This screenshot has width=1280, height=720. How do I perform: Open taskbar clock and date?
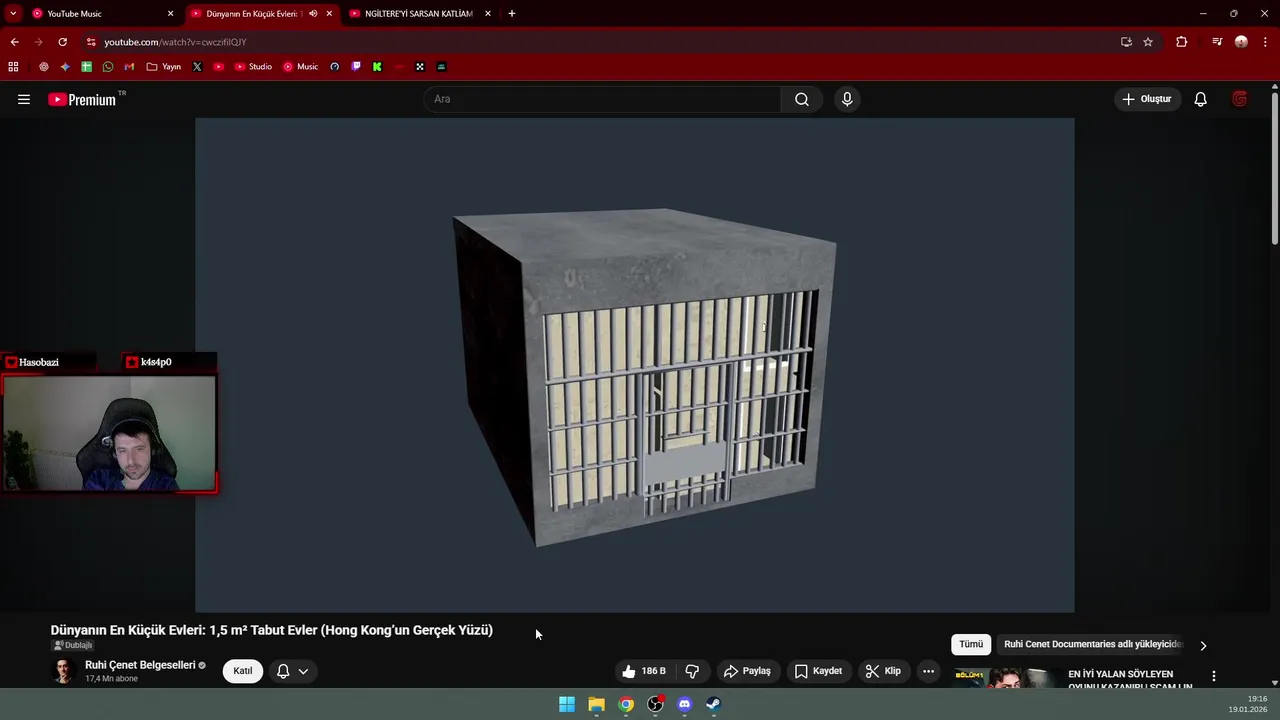point(1250,704)
